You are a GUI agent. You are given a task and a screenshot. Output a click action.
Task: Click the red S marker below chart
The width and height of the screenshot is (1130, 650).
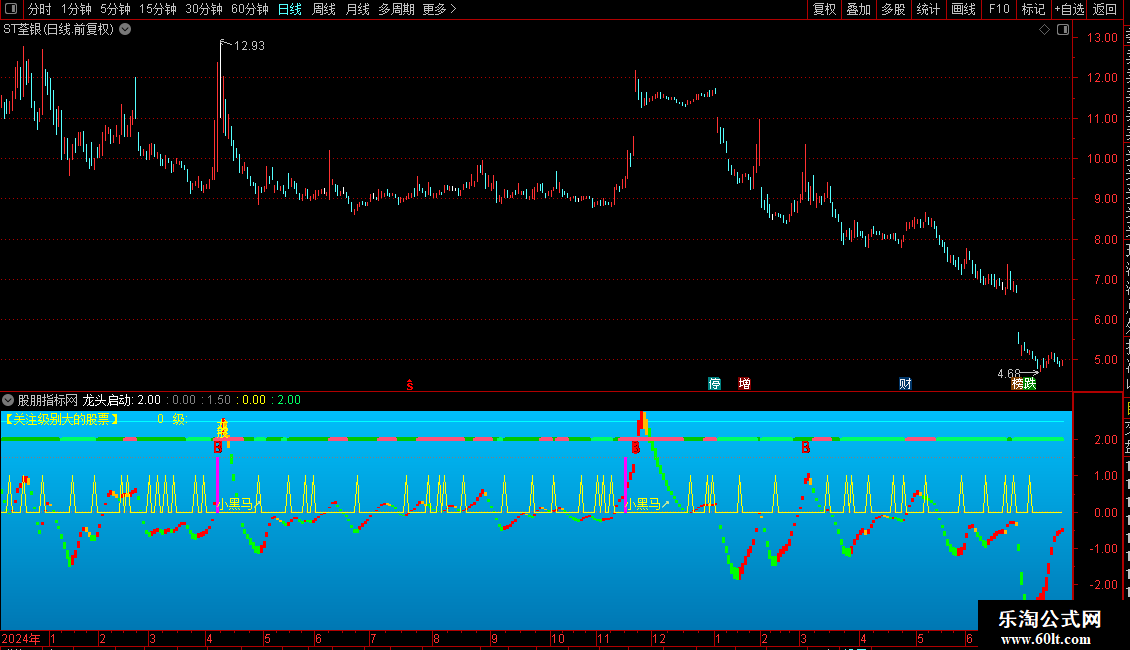(409, 385)
